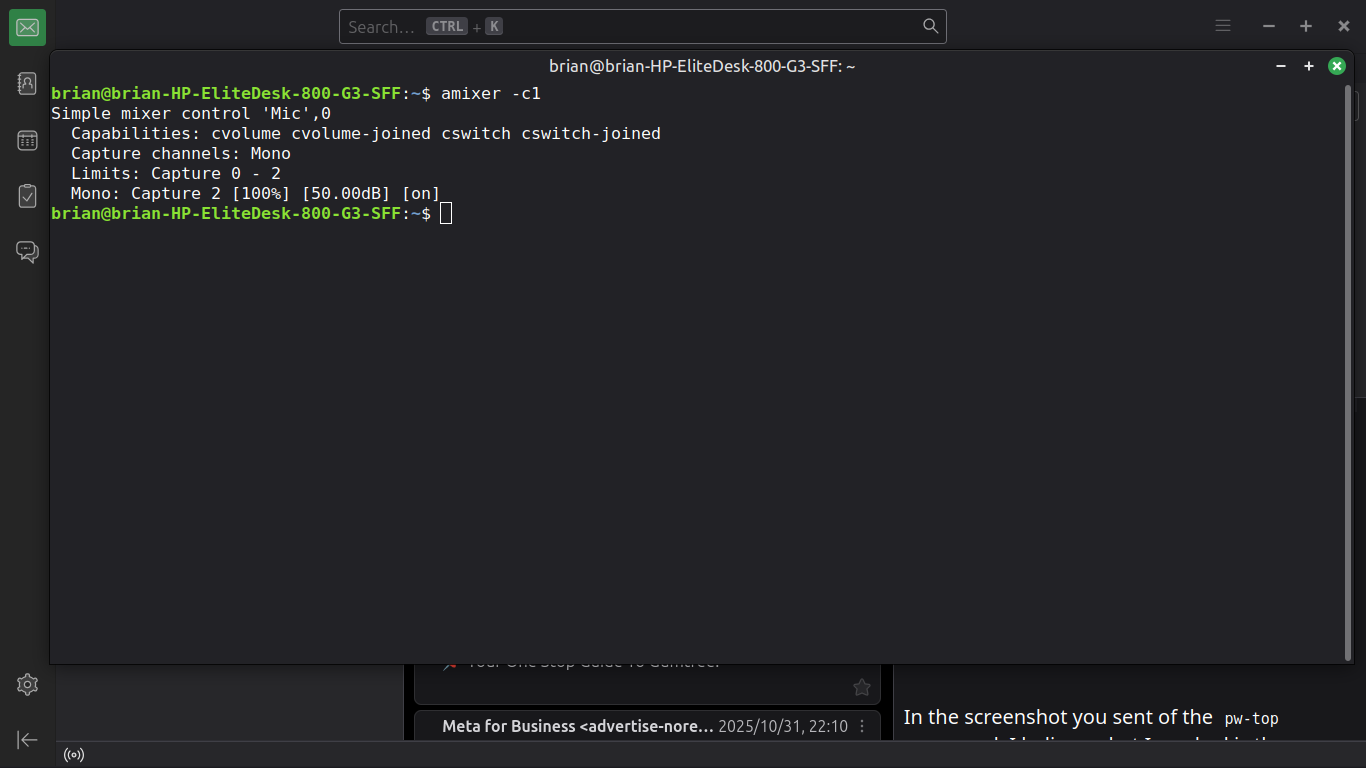The height and width of the screenshot is (768, 1366).
Task: Open the Address Book space
Action: pos(27,83)
